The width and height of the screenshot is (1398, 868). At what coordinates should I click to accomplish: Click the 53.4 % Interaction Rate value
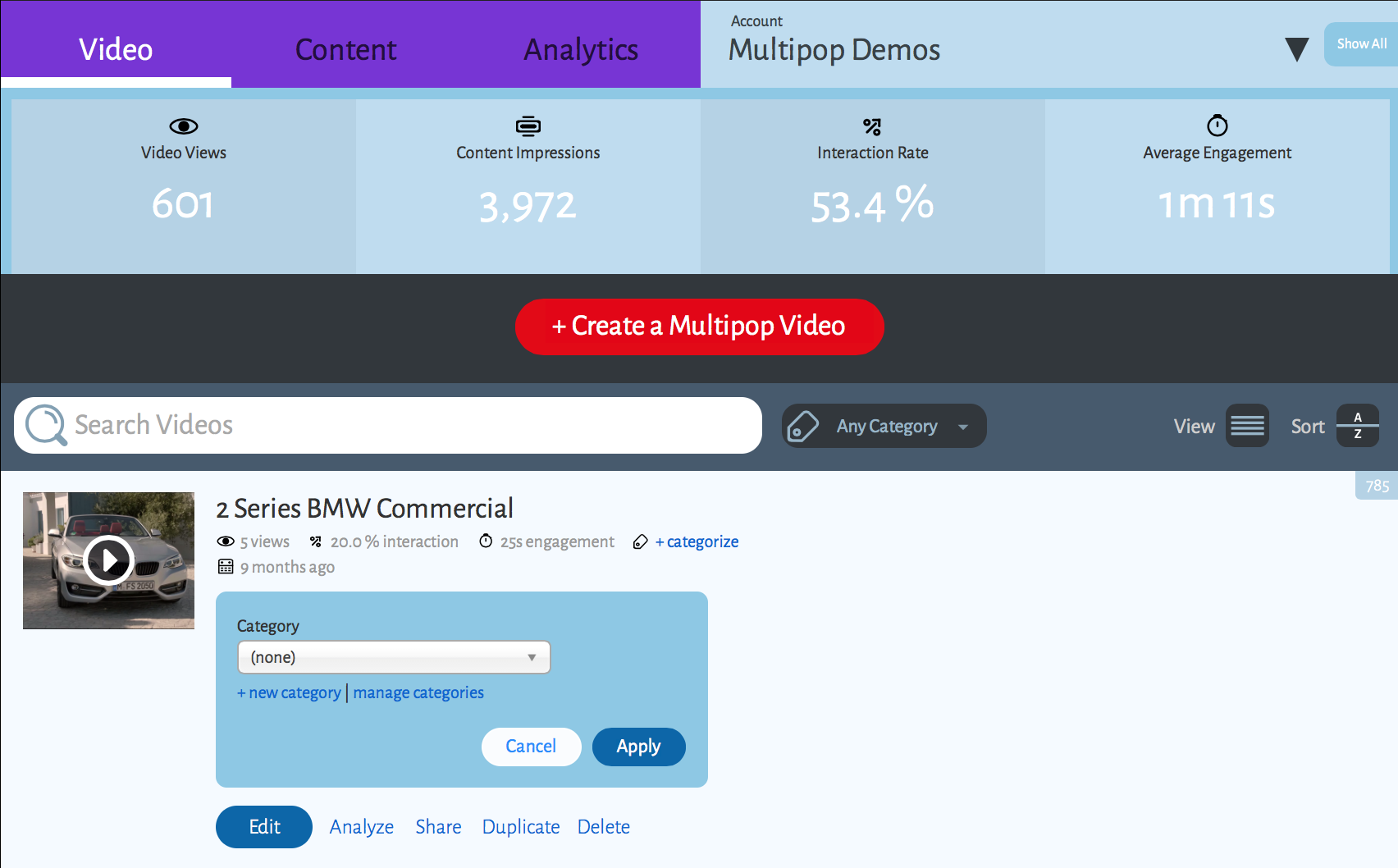pos(872,204)
